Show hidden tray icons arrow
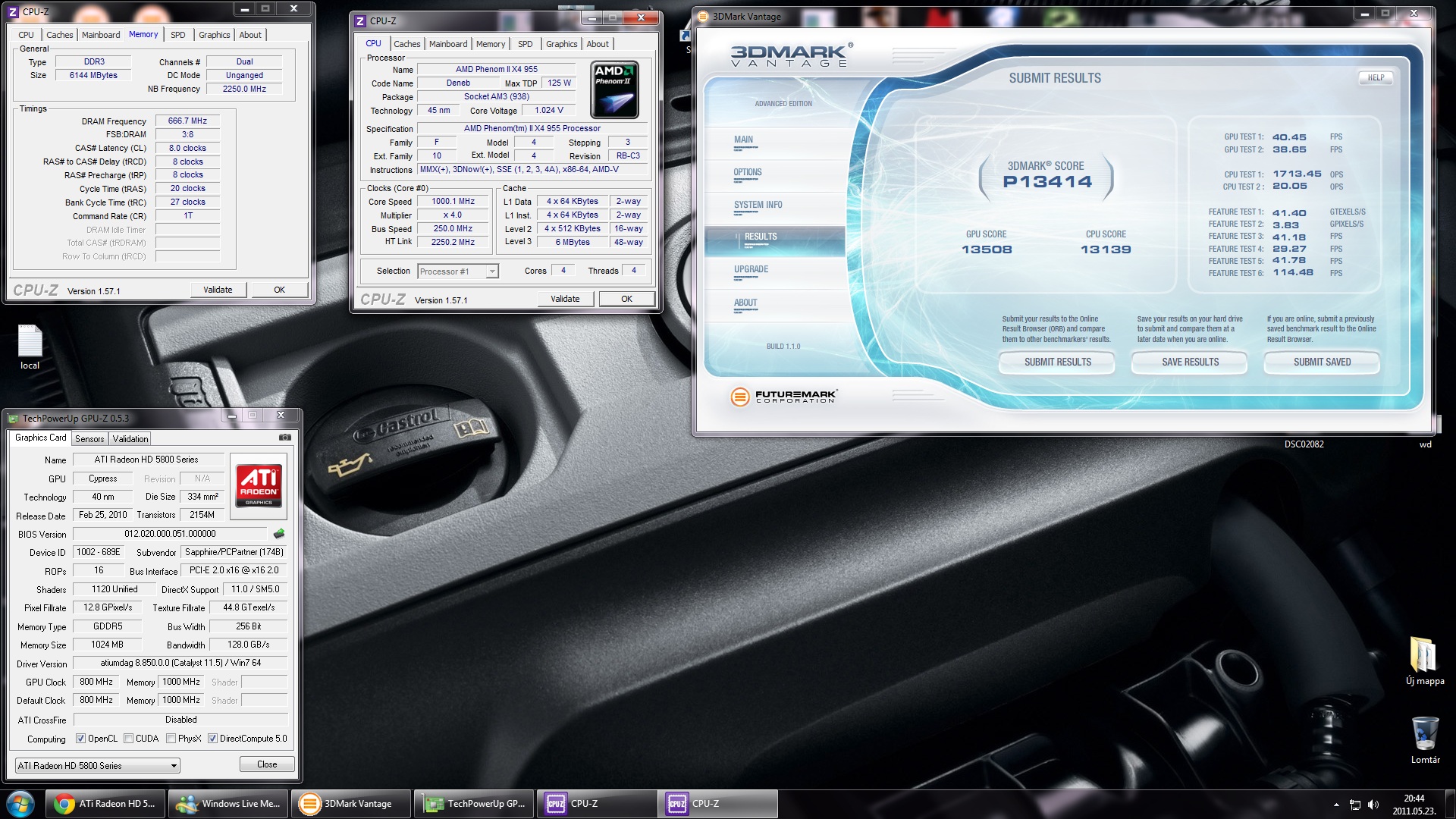This screenshot has height=819, width=1456. [x=1336, y=805]
